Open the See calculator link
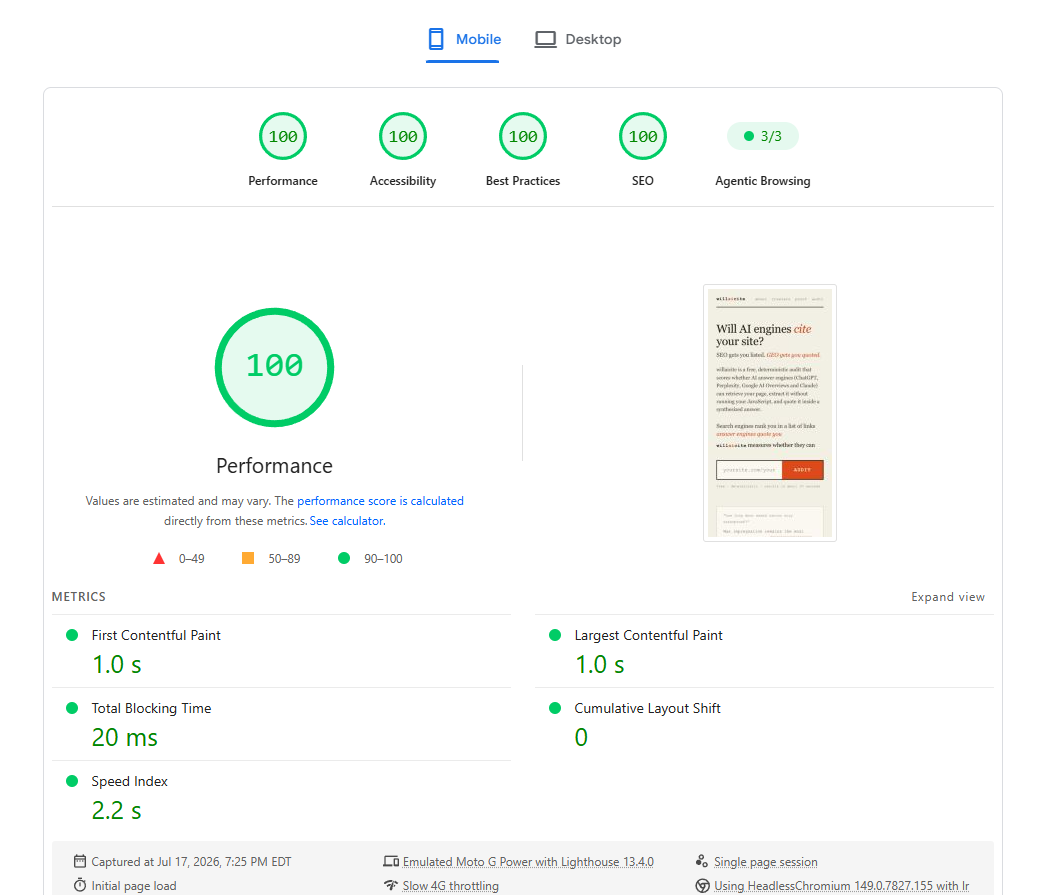The height and width of the screenshot is (895, 1060). (347, 521)
